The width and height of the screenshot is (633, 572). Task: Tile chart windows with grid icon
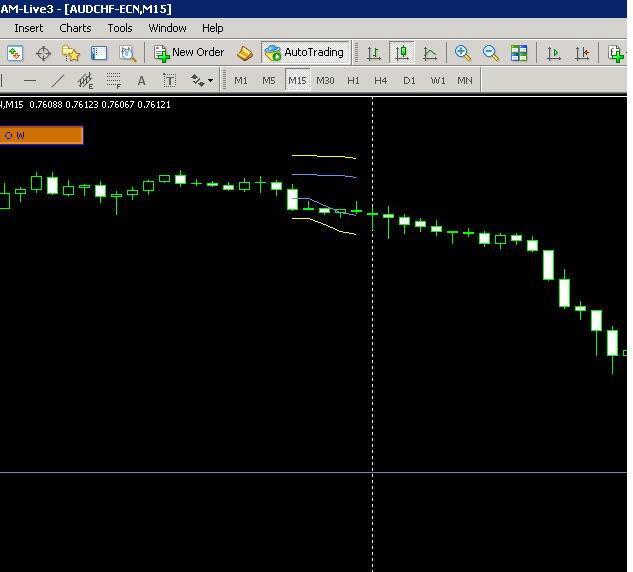coord(519,53)
